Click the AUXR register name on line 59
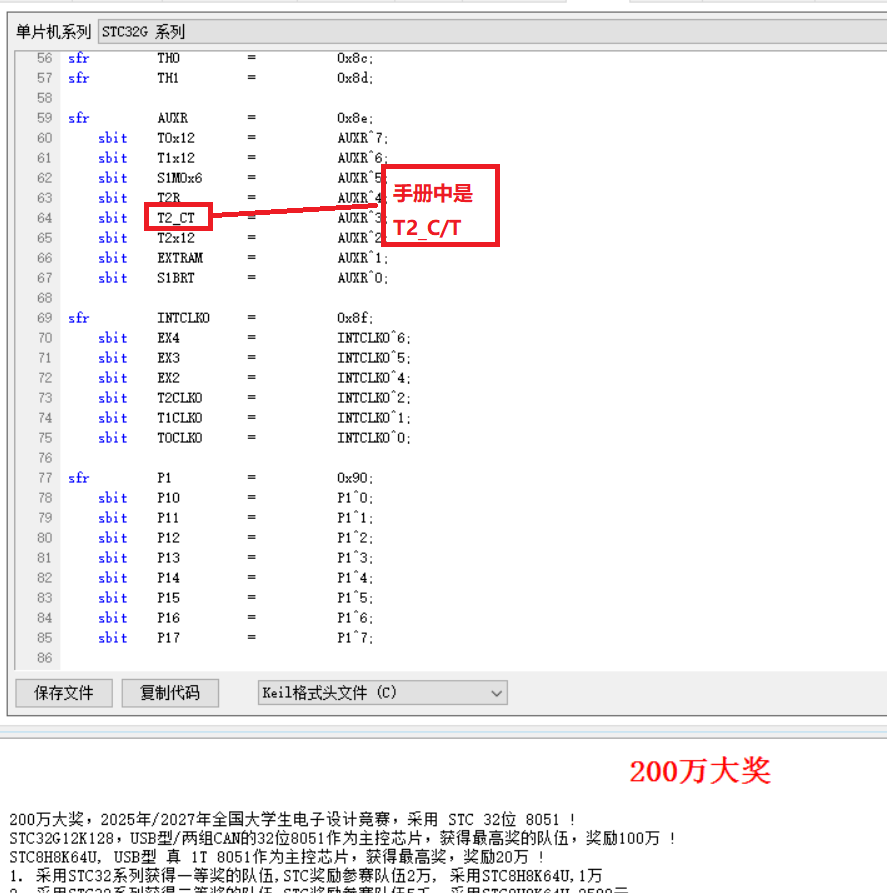This screenshot has width=887, height=893. click(173, 118)
